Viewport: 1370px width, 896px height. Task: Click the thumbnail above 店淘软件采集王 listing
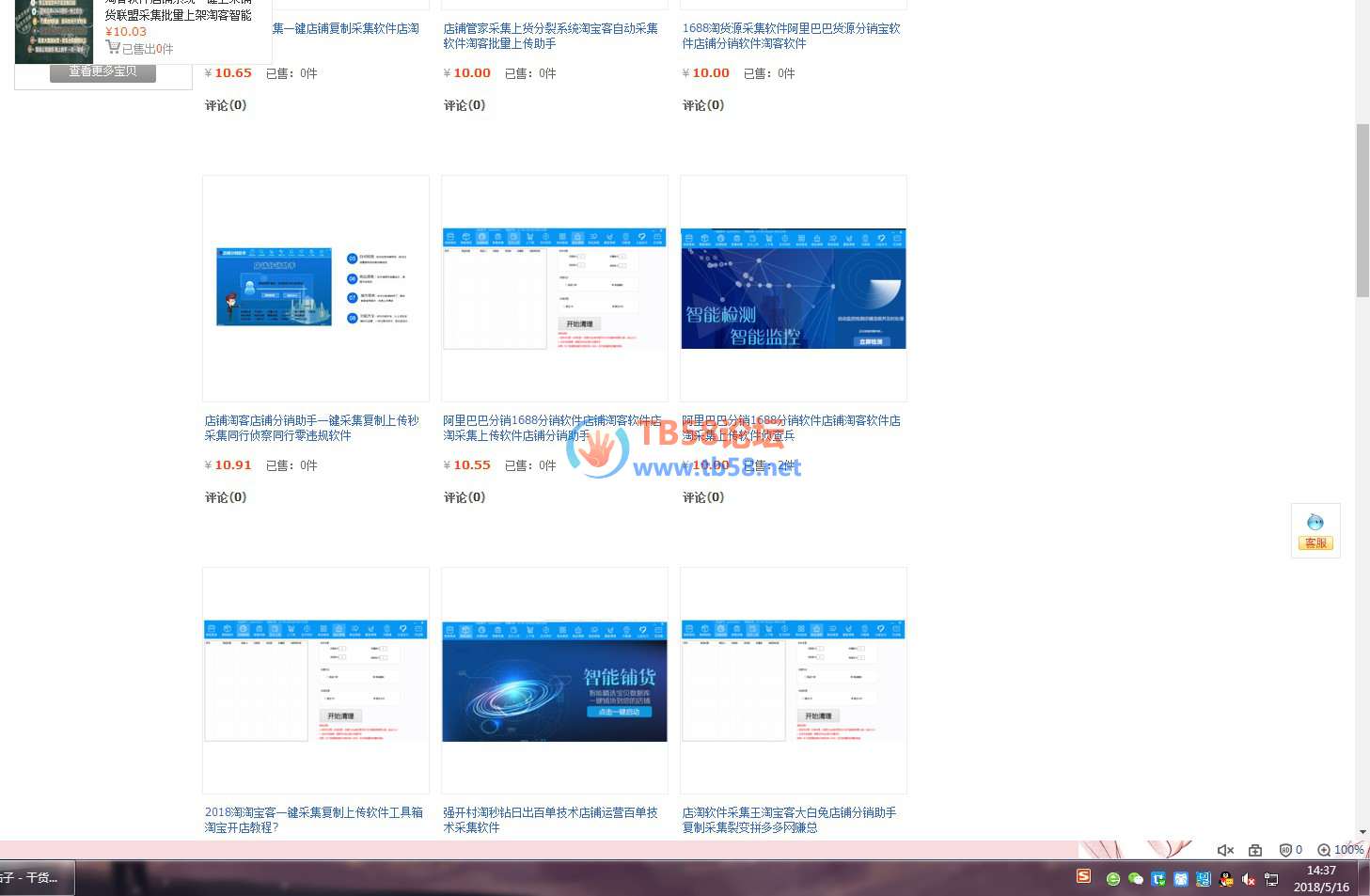[794, 681]
